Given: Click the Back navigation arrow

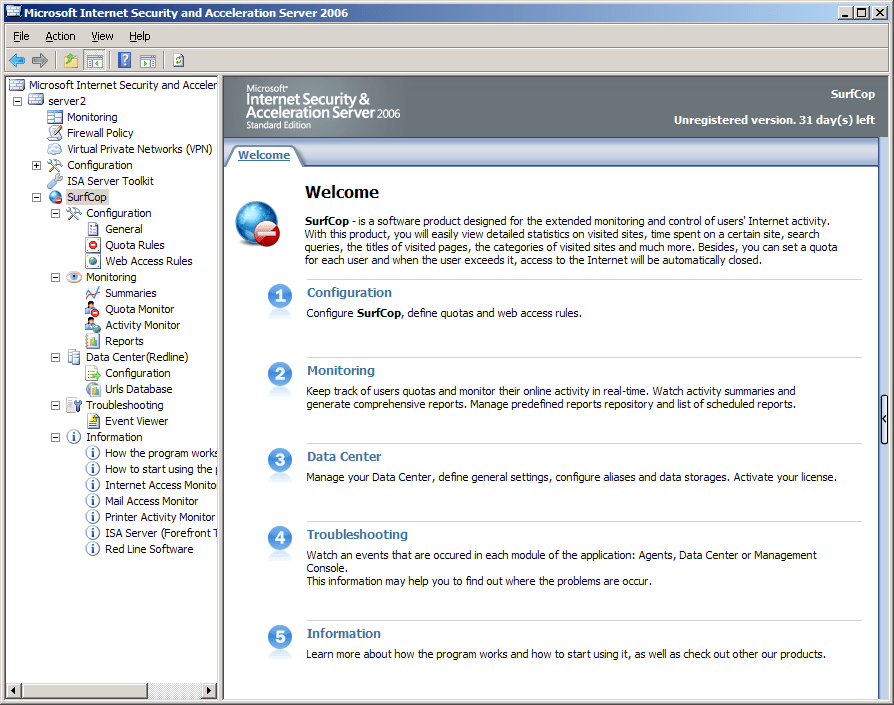Looking at the screenshot, I should (16, 60).
